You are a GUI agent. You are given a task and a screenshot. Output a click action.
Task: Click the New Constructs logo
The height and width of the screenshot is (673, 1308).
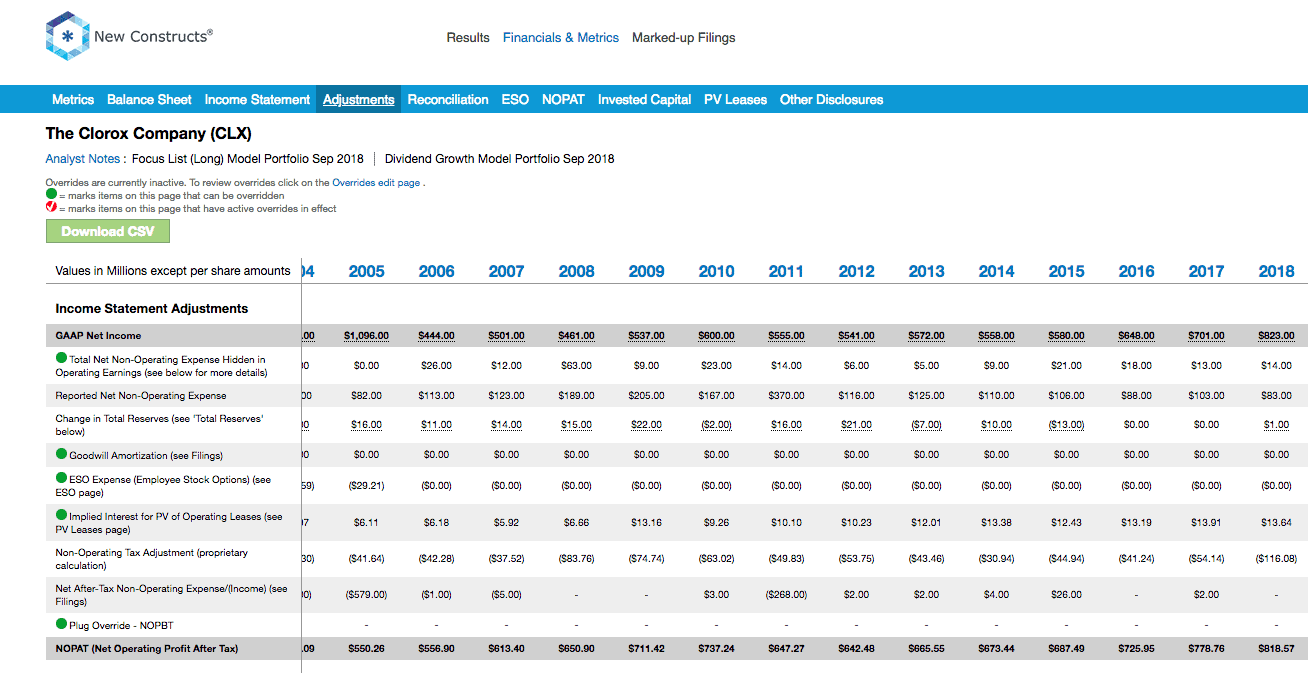click(x=129, y=36)
